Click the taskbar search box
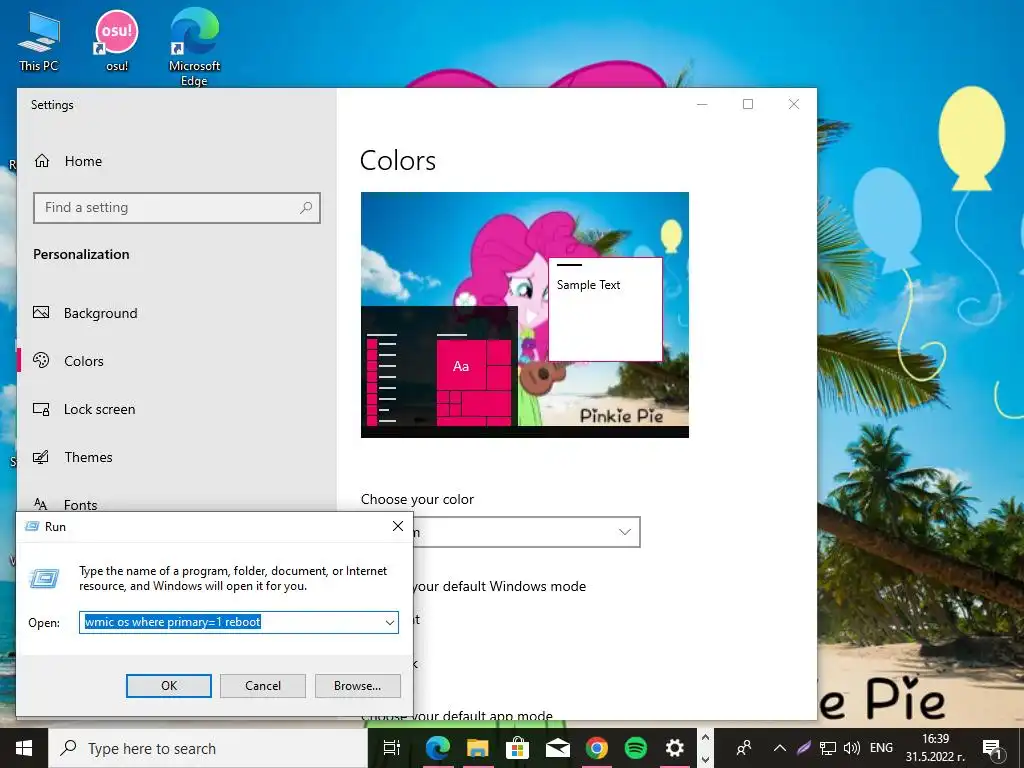 click(208, 748)
